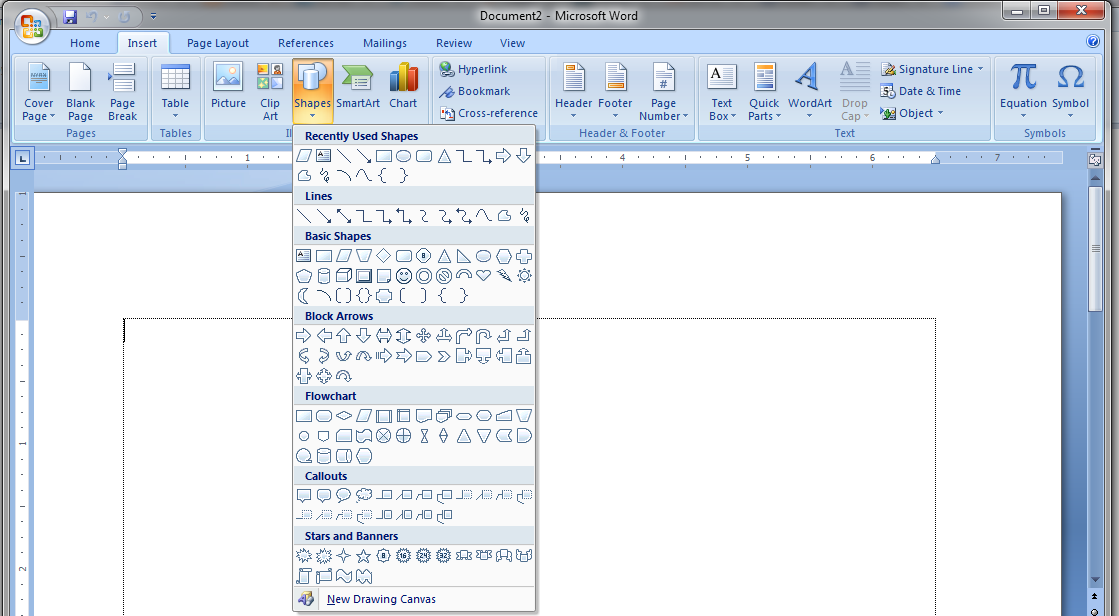
Task: Select the cube shape in Basic Shapes
Action: pos(344,276)
